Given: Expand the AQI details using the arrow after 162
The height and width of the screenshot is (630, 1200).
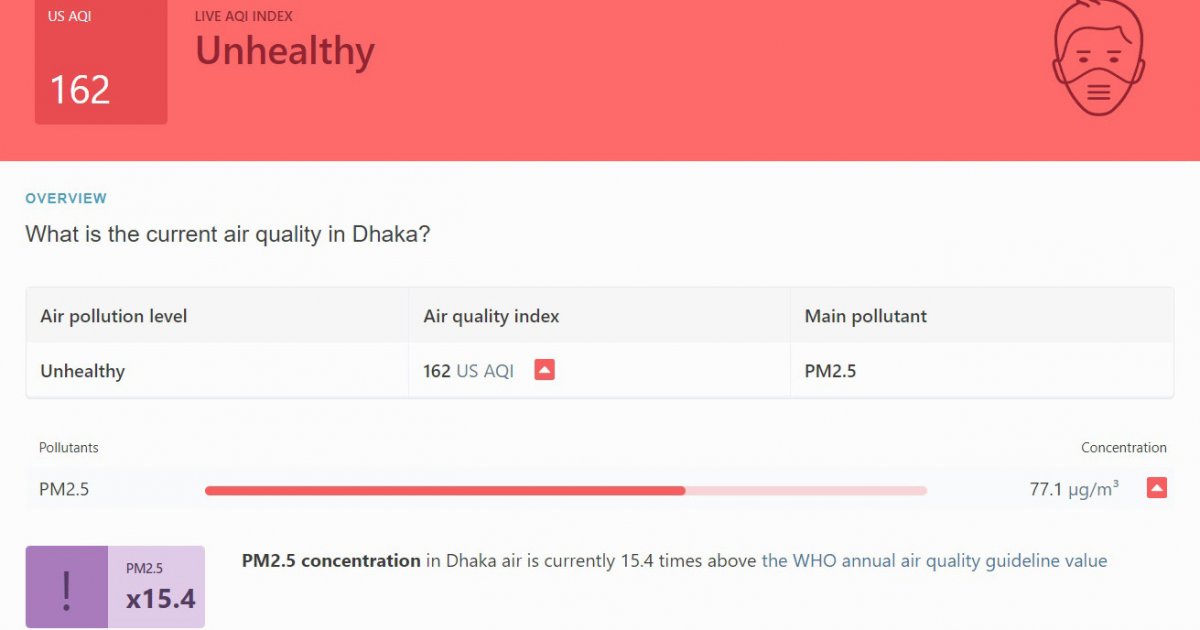Looking at the screenshot, I should click(543, 369).
